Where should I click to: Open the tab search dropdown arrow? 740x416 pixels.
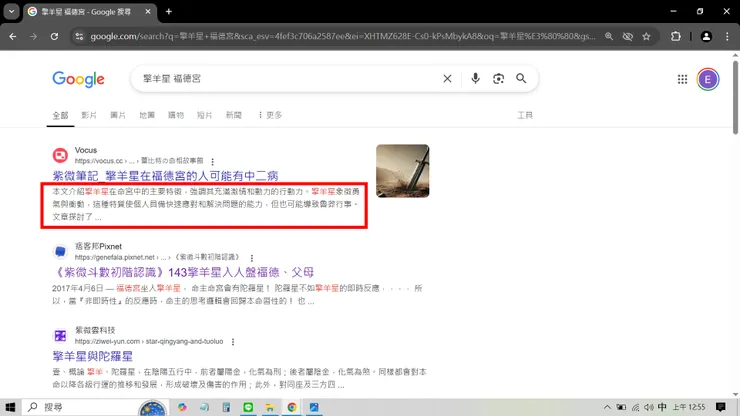pos(11,11)
